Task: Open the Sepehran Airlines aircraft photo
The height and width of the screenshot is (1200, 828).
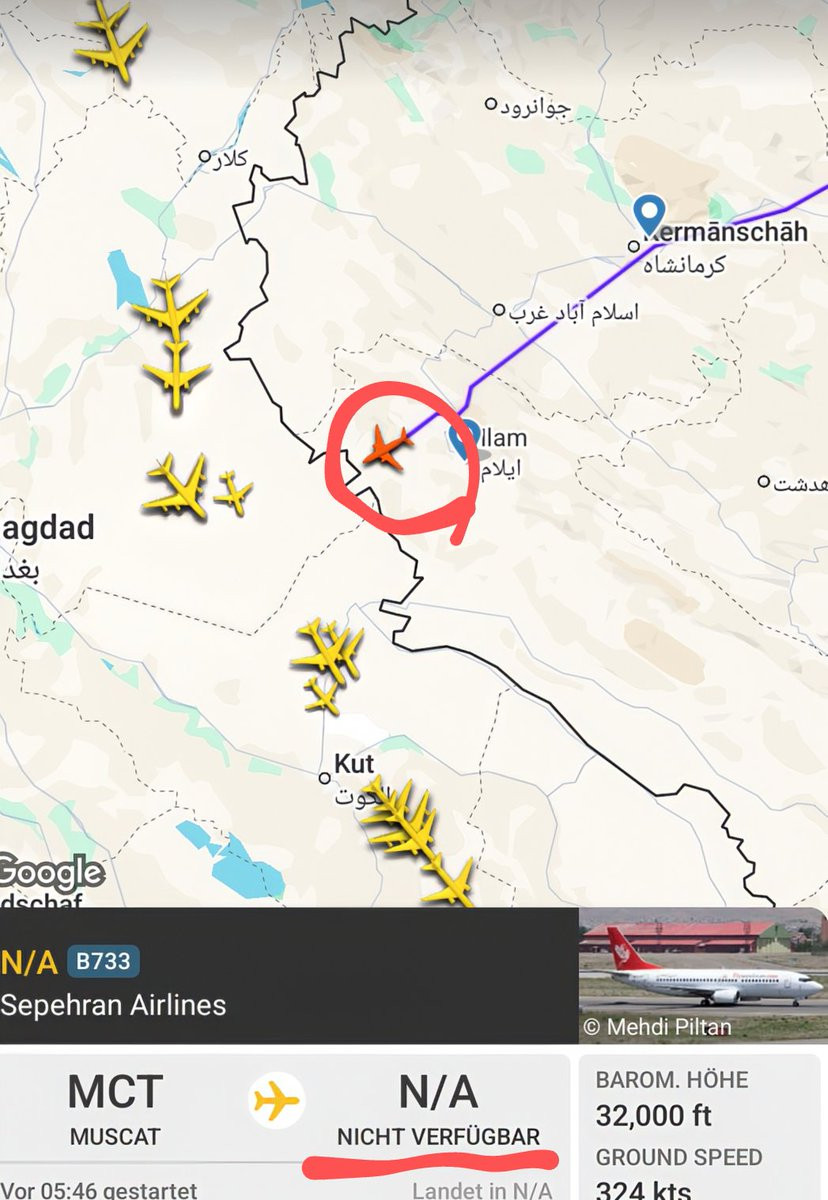Action: pyautogui.click(x=703, y=975)
